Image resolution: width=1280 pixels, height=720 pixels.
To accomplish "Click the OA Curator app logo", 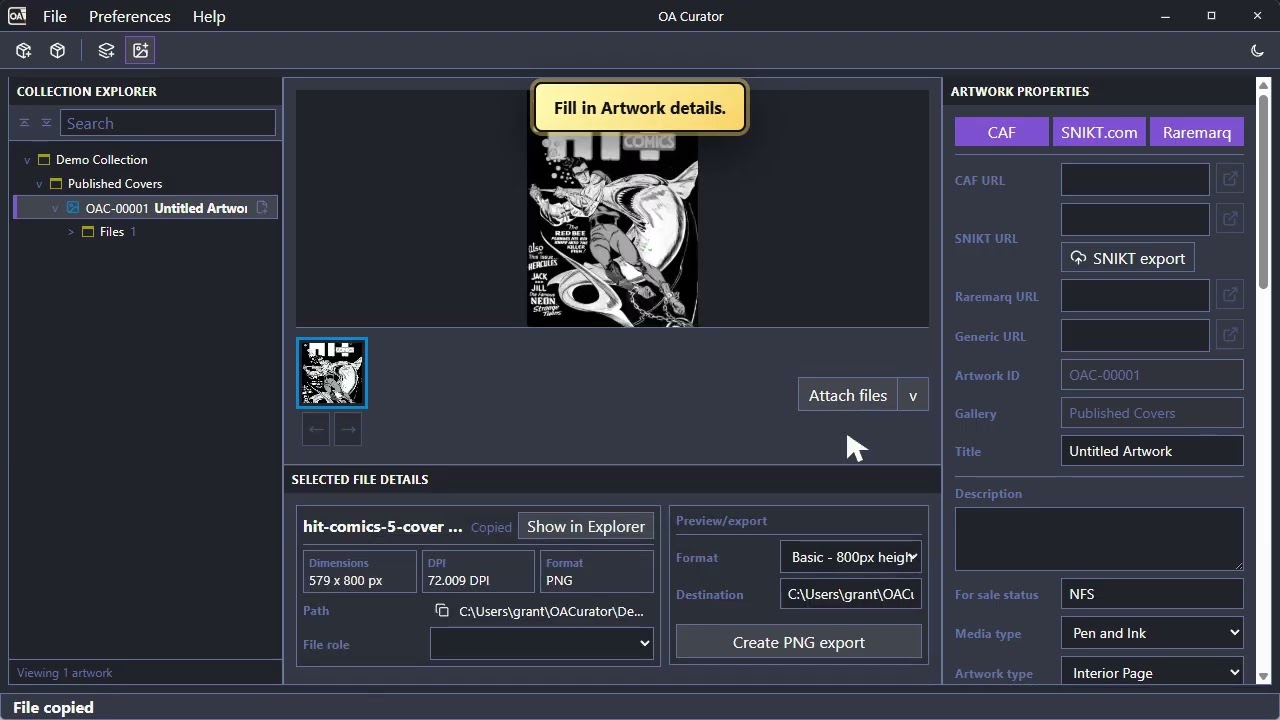I will [x=17, y=16].
